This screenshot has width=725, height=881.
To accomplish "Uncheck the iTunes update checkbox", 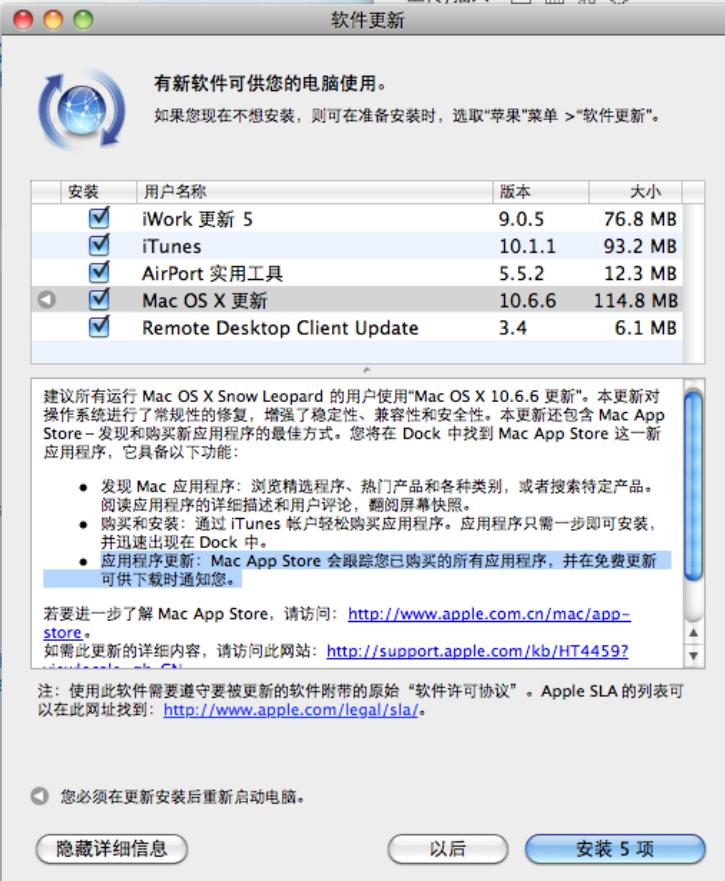I will pos(99,245).
